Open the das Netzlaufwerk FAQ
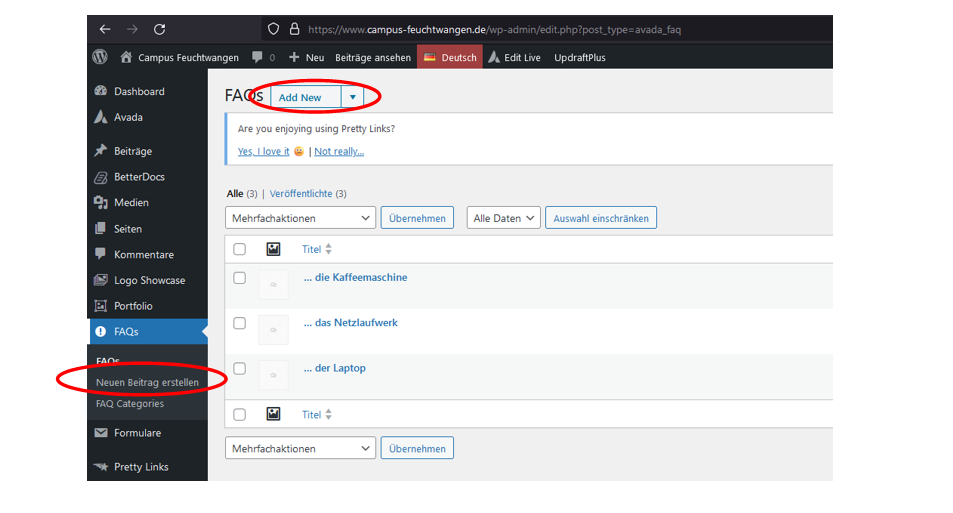 click(x=351, y=323)
